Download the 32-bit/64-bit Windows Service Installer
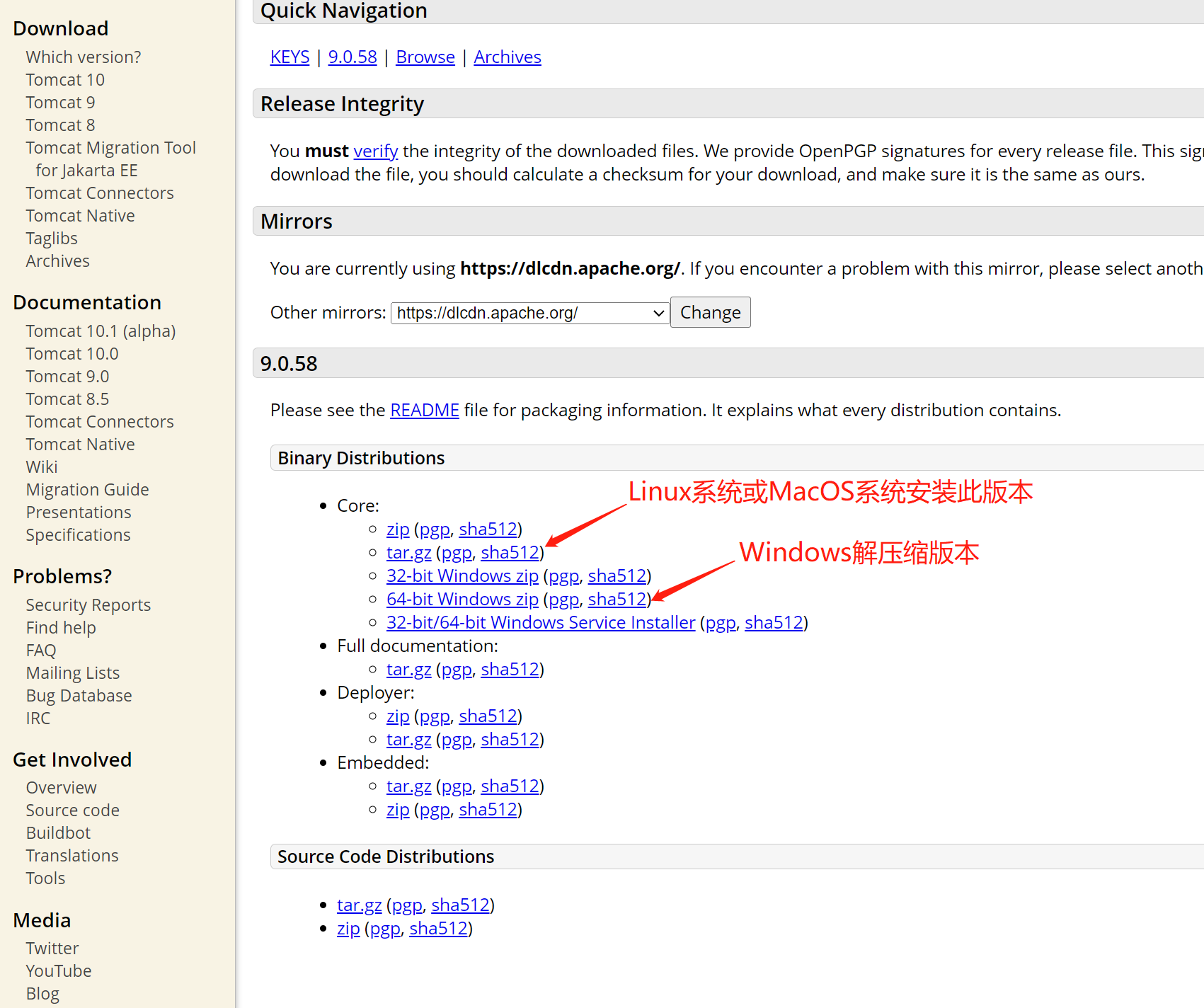 coord(541,623)
